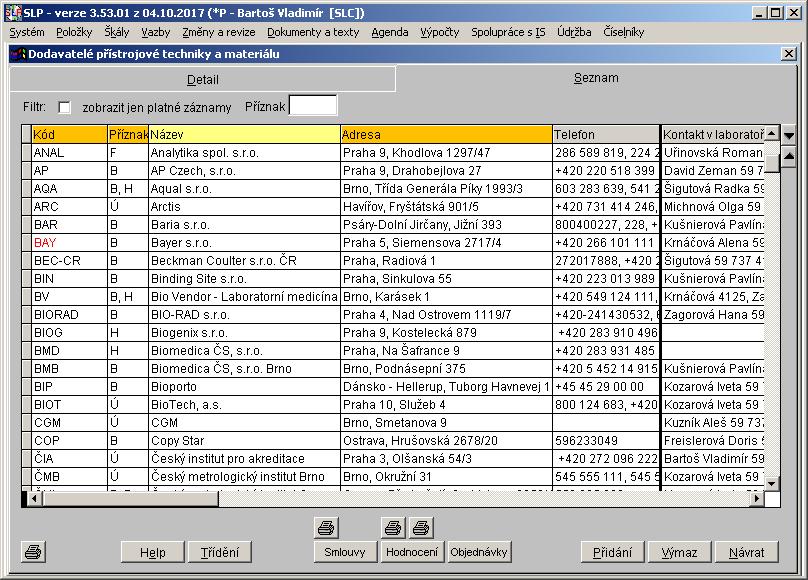The width and height of the screenshot is (808, 580).
Task: Click phone '+45 45 29 00 00'
Action: click(607, 387)
